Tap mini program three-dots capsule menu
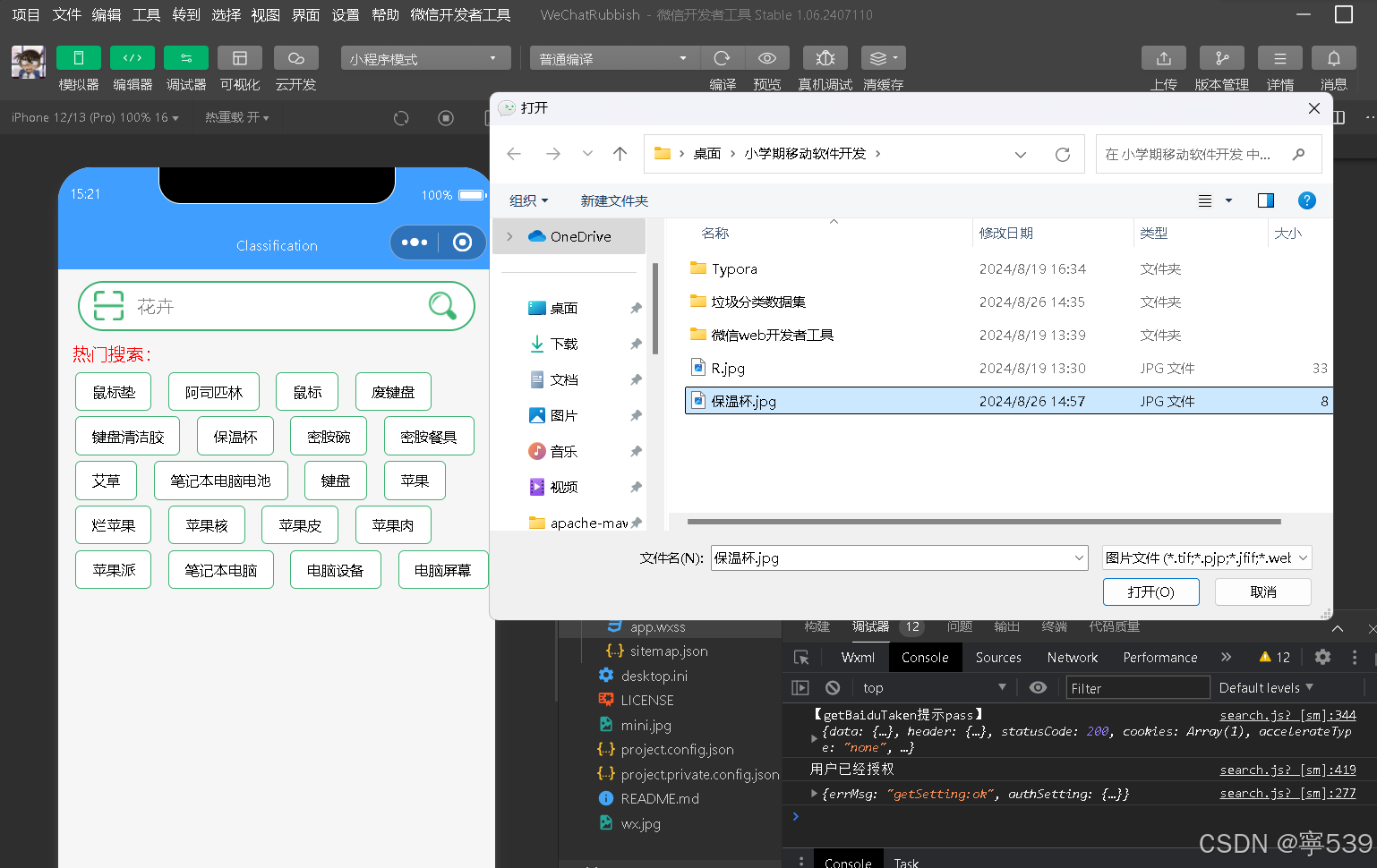The width and height of the screenshot is (1377, 868). tap(415, 243)
